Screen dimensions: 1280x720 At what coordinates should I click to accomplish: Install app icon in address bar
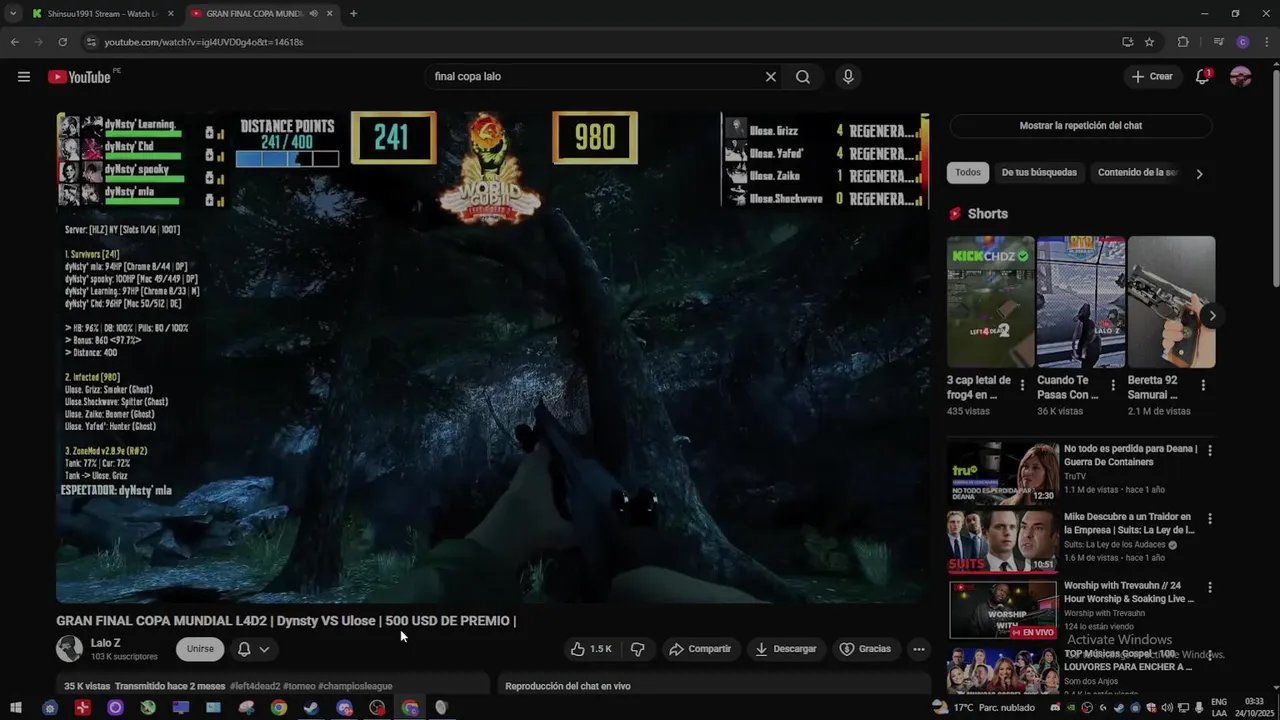[x=1127, y=42]
